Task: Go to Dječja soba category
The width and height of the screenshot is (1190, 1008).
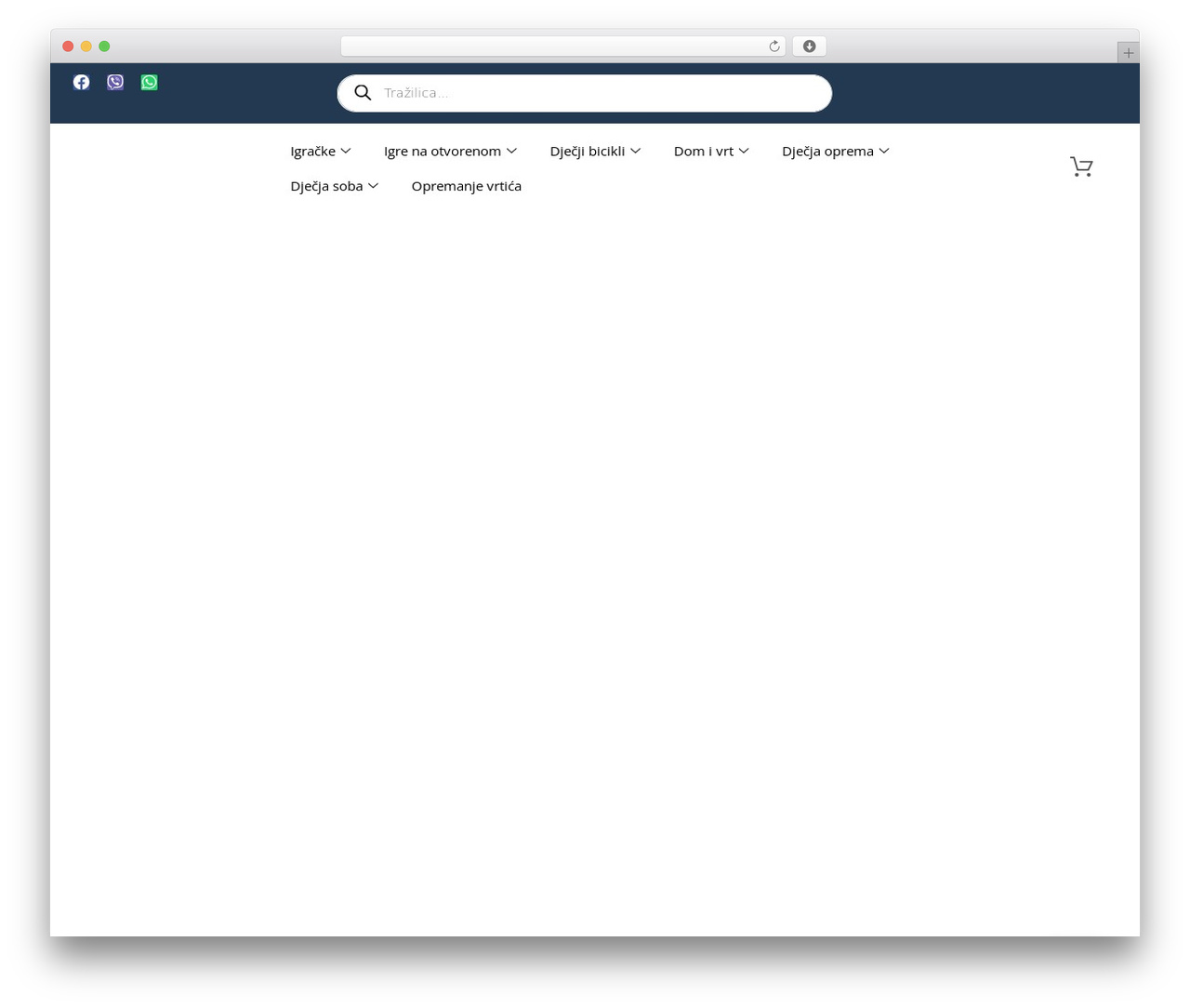Action: coord(326,186)
